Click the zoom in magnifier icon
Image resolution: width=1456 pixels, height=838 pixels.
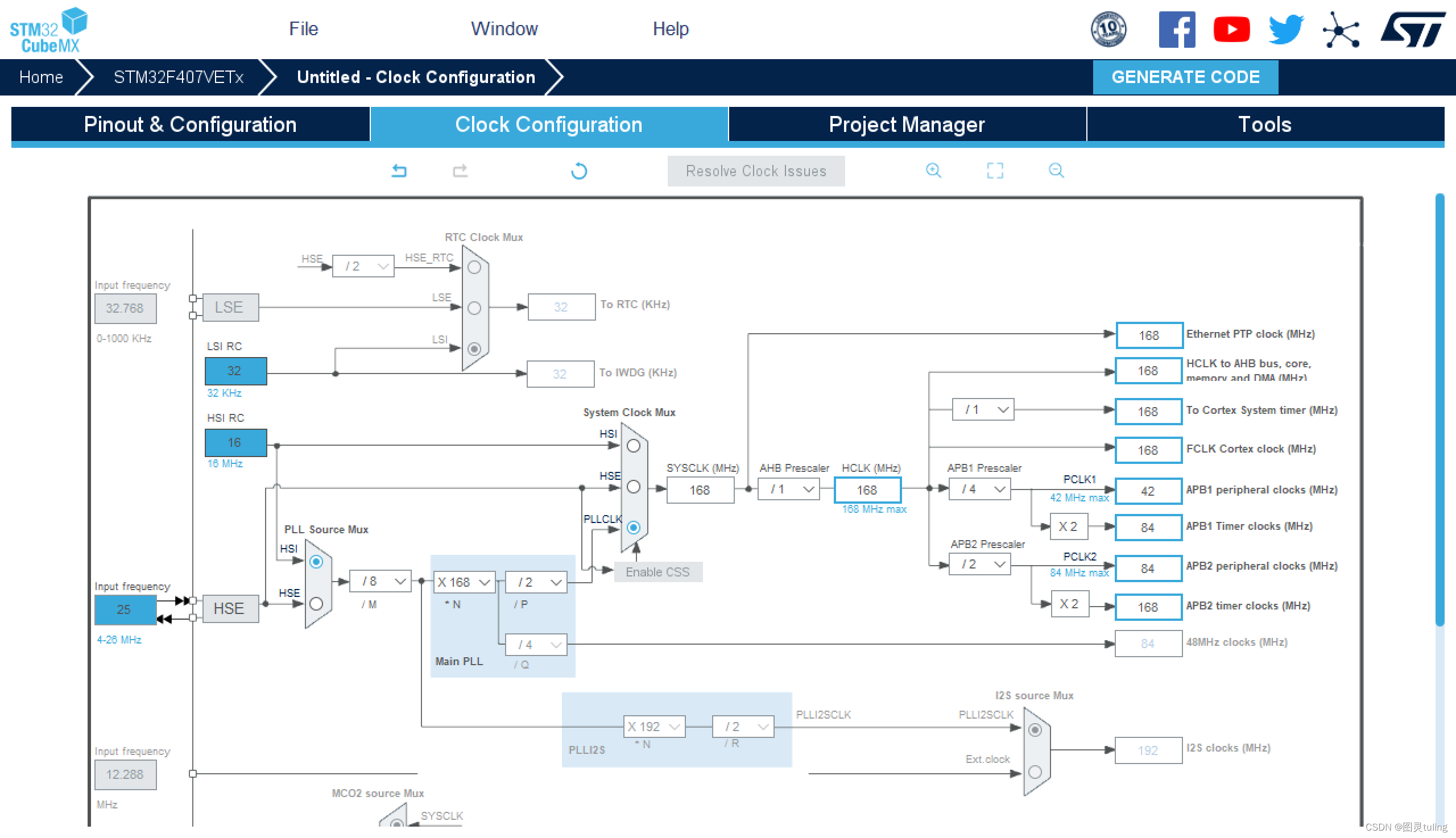pos(933,171)
